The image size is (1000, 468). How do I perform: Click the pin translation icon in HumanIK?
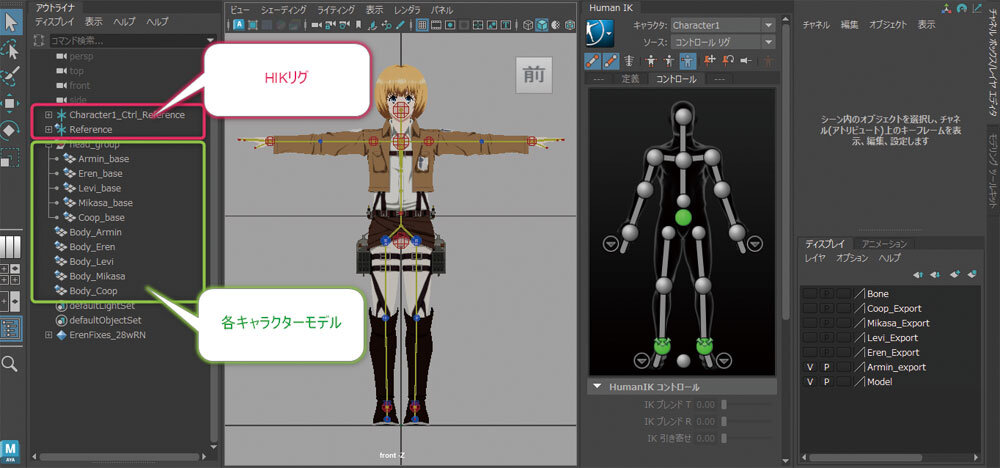(x=710, y=61)
